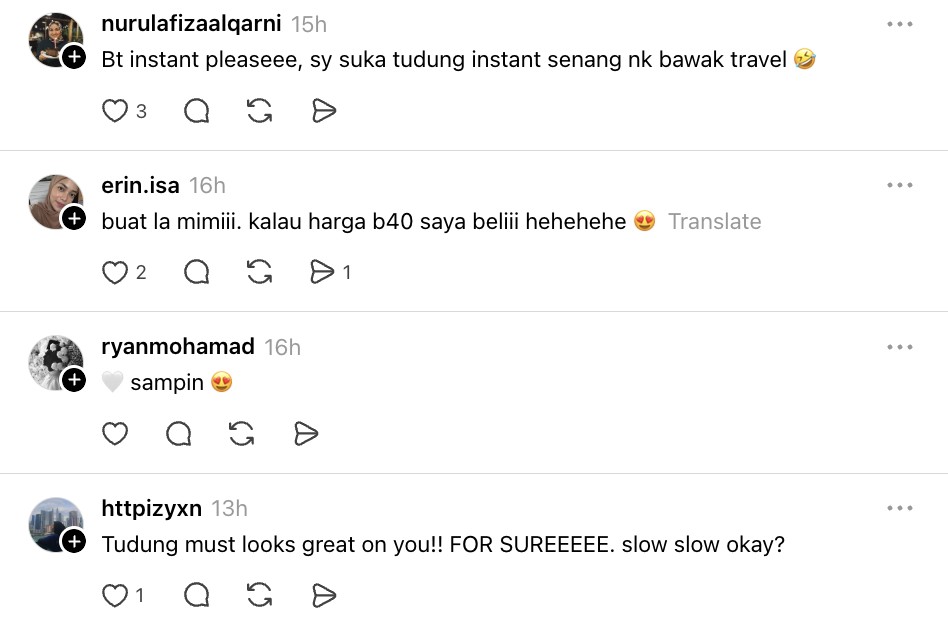
Task: Reply to httpizyxn's comment
Action: point(197,596)
